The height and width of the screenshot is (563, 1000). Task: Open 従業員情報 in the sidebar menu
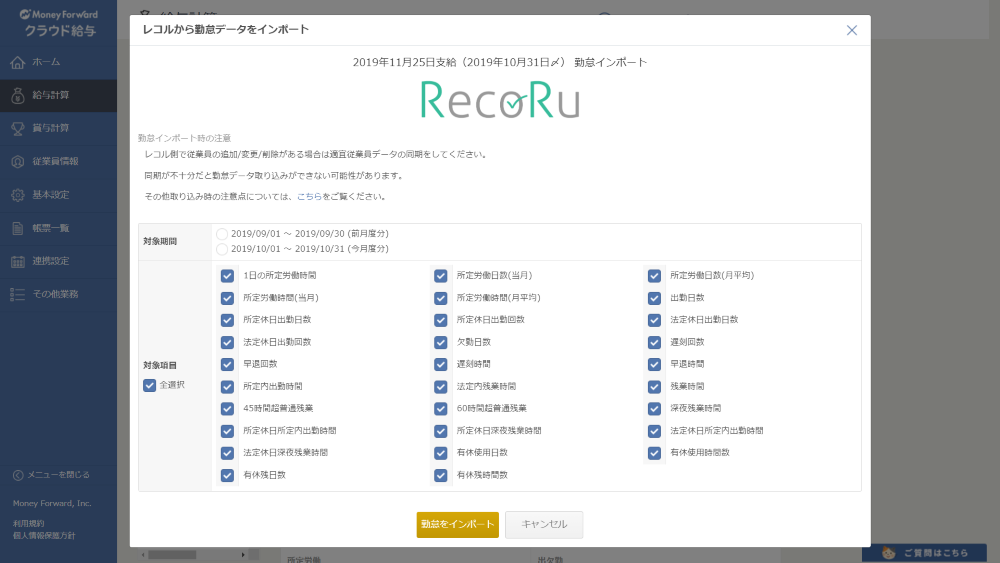click(59, 161)
